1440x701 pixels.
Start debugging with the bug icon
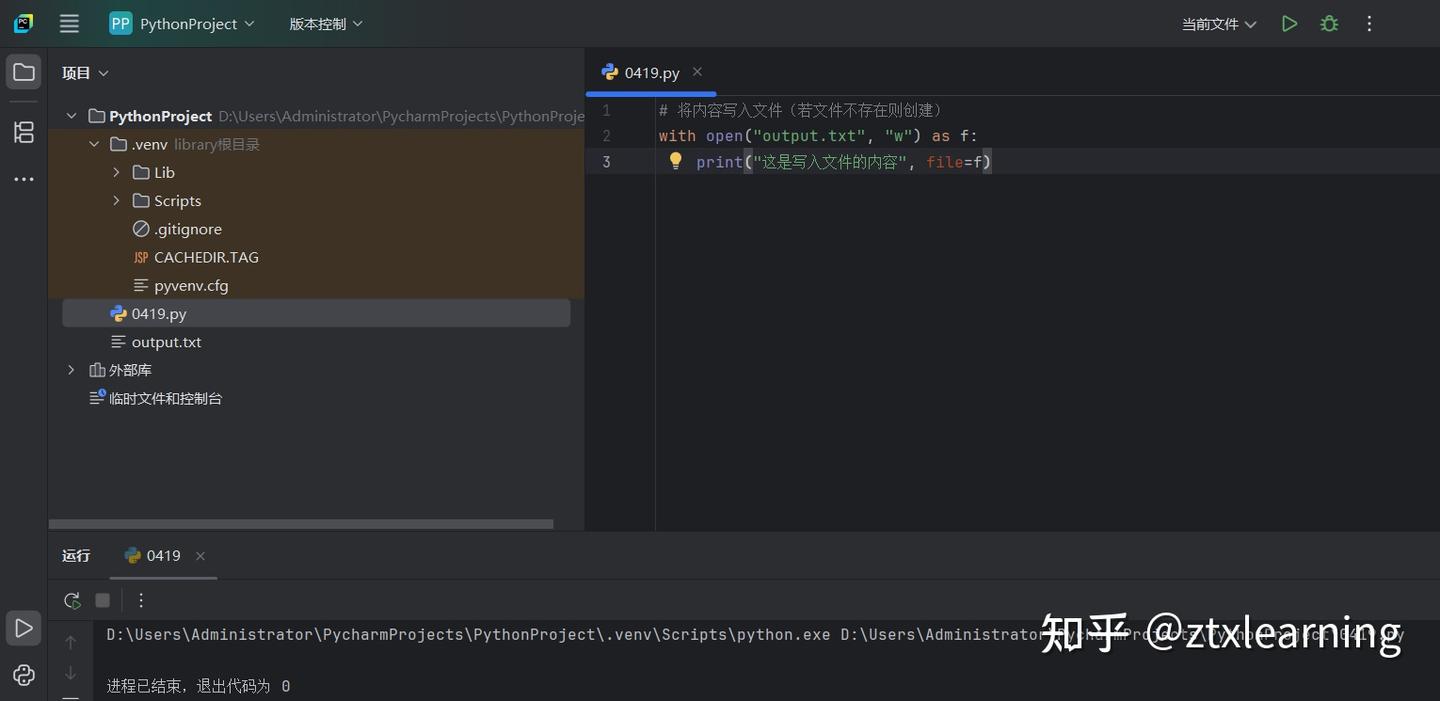1329,22
